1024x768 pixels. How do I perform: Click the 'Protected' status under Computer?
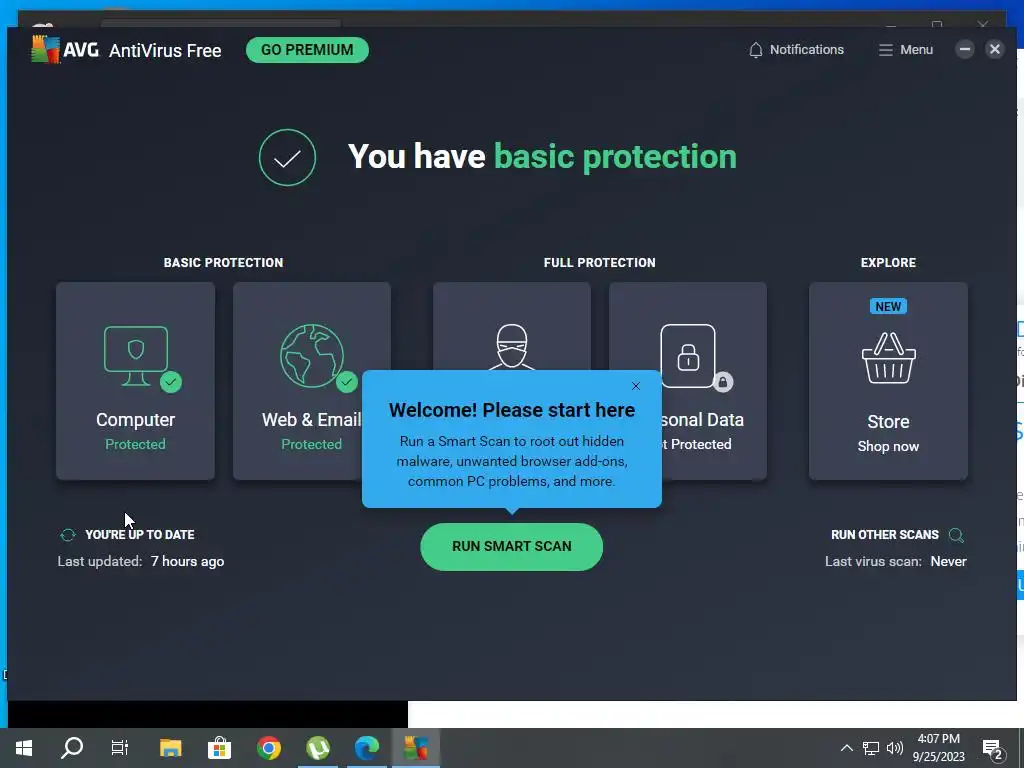[x=135, y=444]
